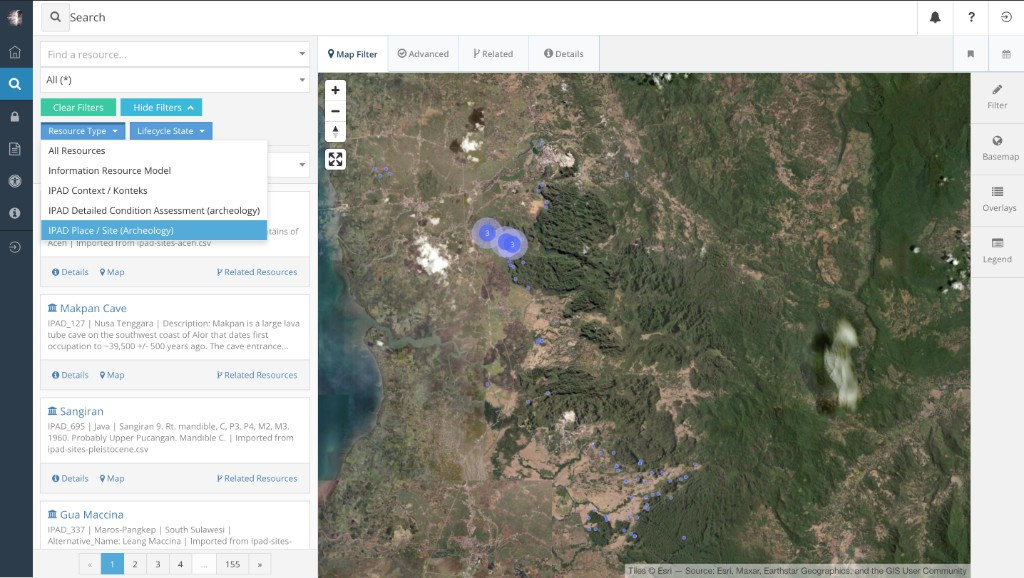This screenshot has width=1024, height=578.
Task: Switch to the Map Filter tab
Action: [x=353, y=54]
